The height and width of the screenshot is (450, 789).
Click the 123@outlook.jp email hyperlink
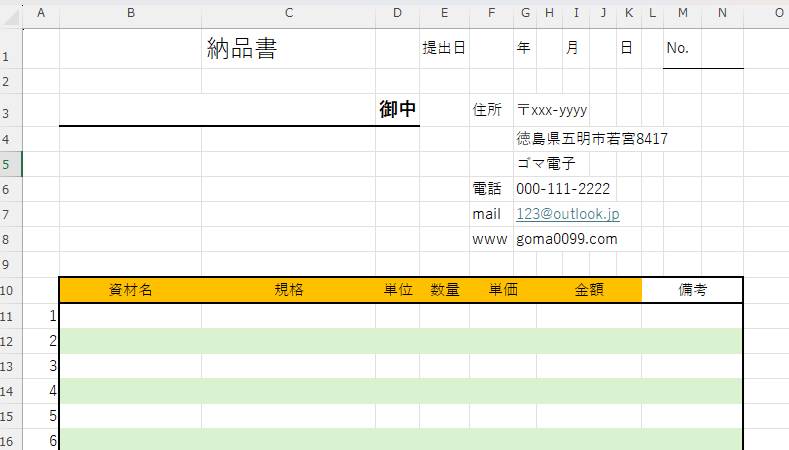pyautogui.click(x=567, y=214)
